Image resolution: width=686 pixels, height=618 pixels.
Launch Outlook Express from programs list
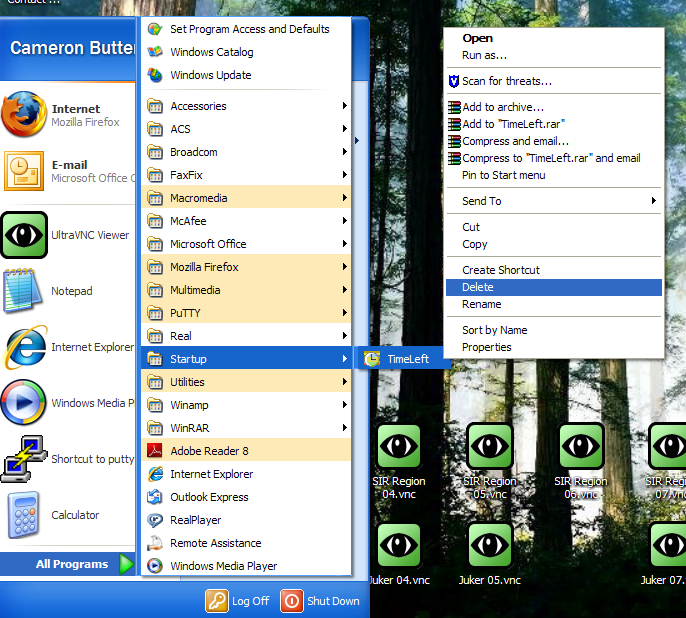click(246, 497)
